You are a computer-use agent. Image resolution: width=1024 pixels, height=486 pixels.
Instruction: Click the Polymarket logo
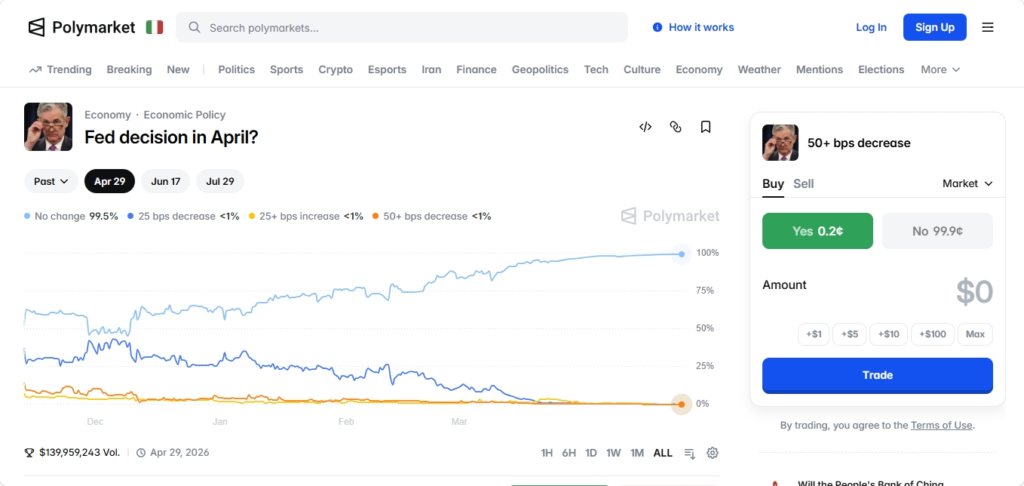tap(82, 27)
